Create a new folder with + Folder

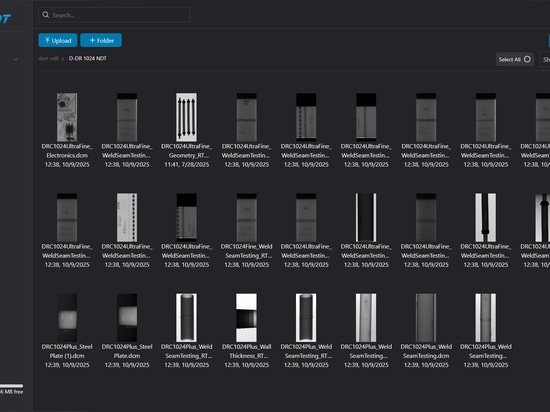101,40
